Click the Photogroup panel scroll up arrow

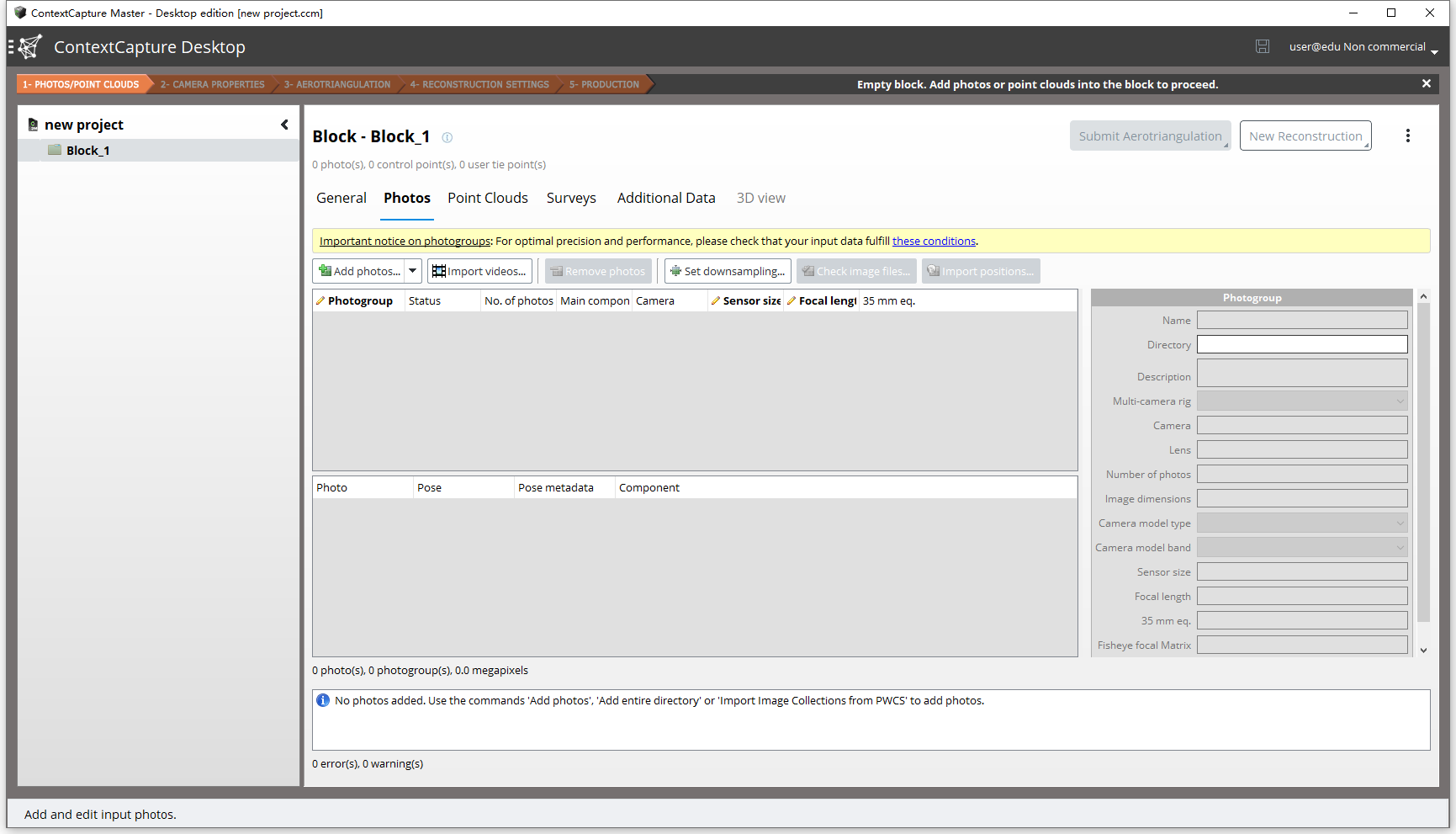pyautogui.click(x=1423, y=296)
